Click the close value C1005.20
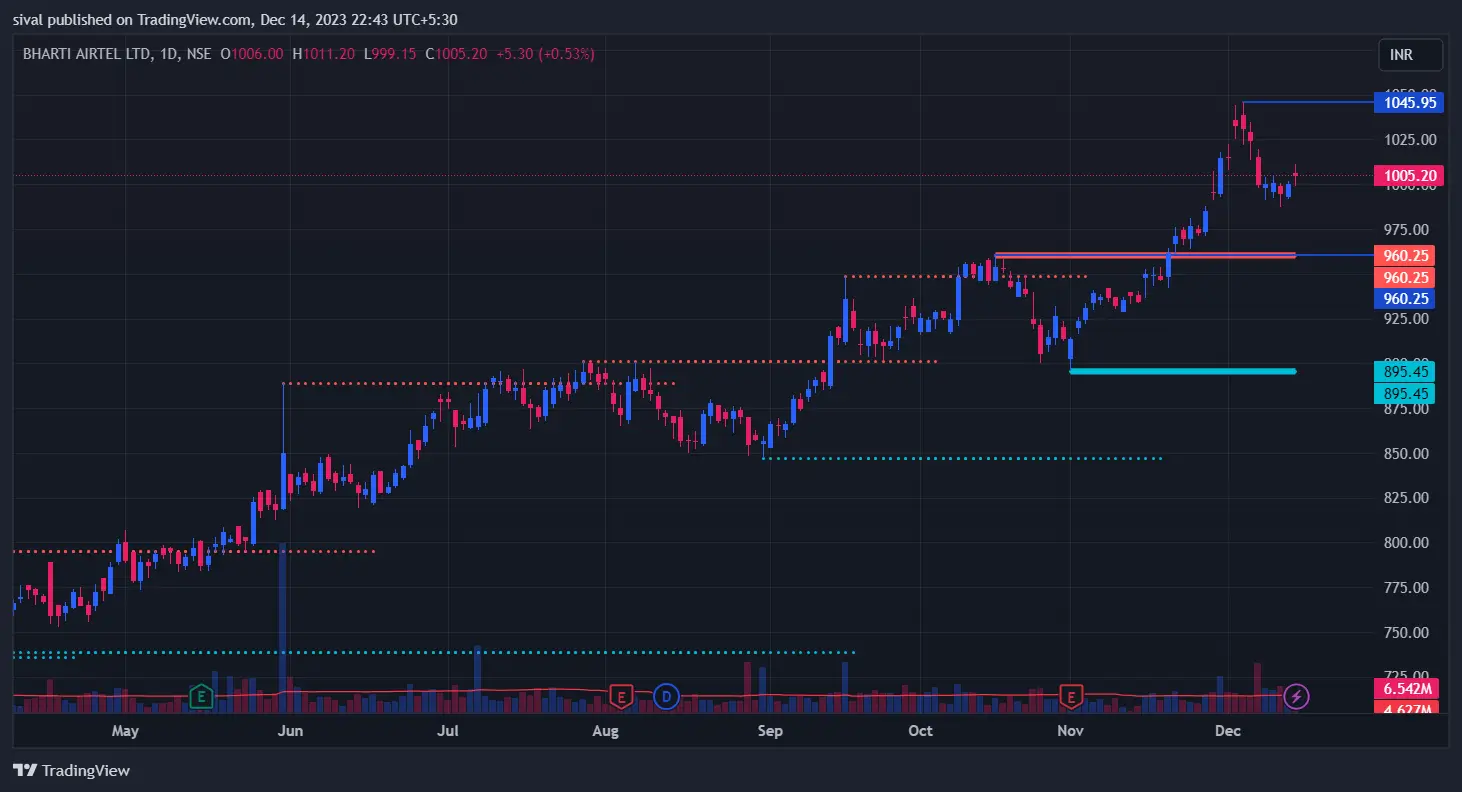The height and width of the screenshot is (792, 1462). coord(456,54)
